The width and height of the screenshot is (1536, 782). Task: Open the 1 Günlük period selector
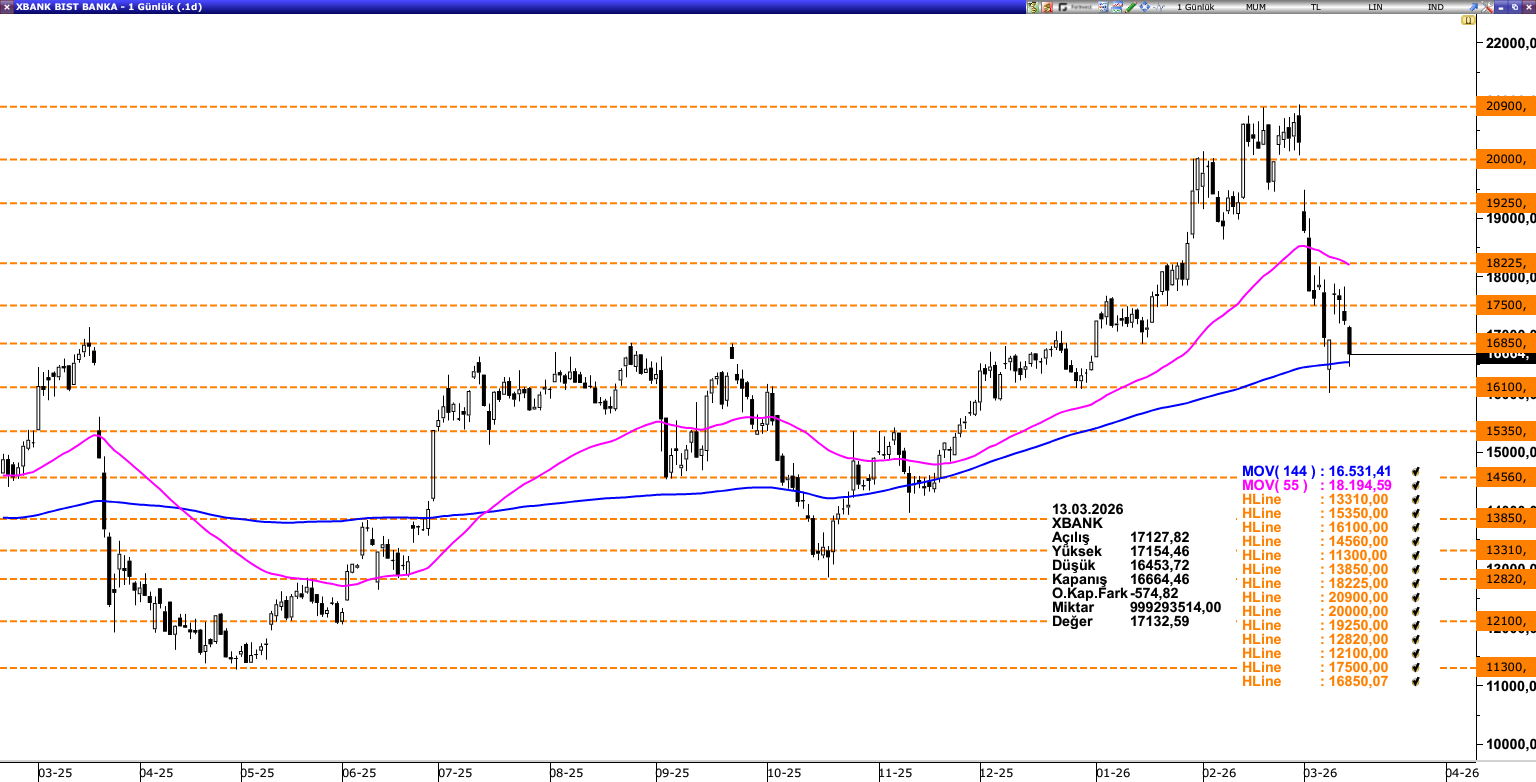pos(1195,7)
